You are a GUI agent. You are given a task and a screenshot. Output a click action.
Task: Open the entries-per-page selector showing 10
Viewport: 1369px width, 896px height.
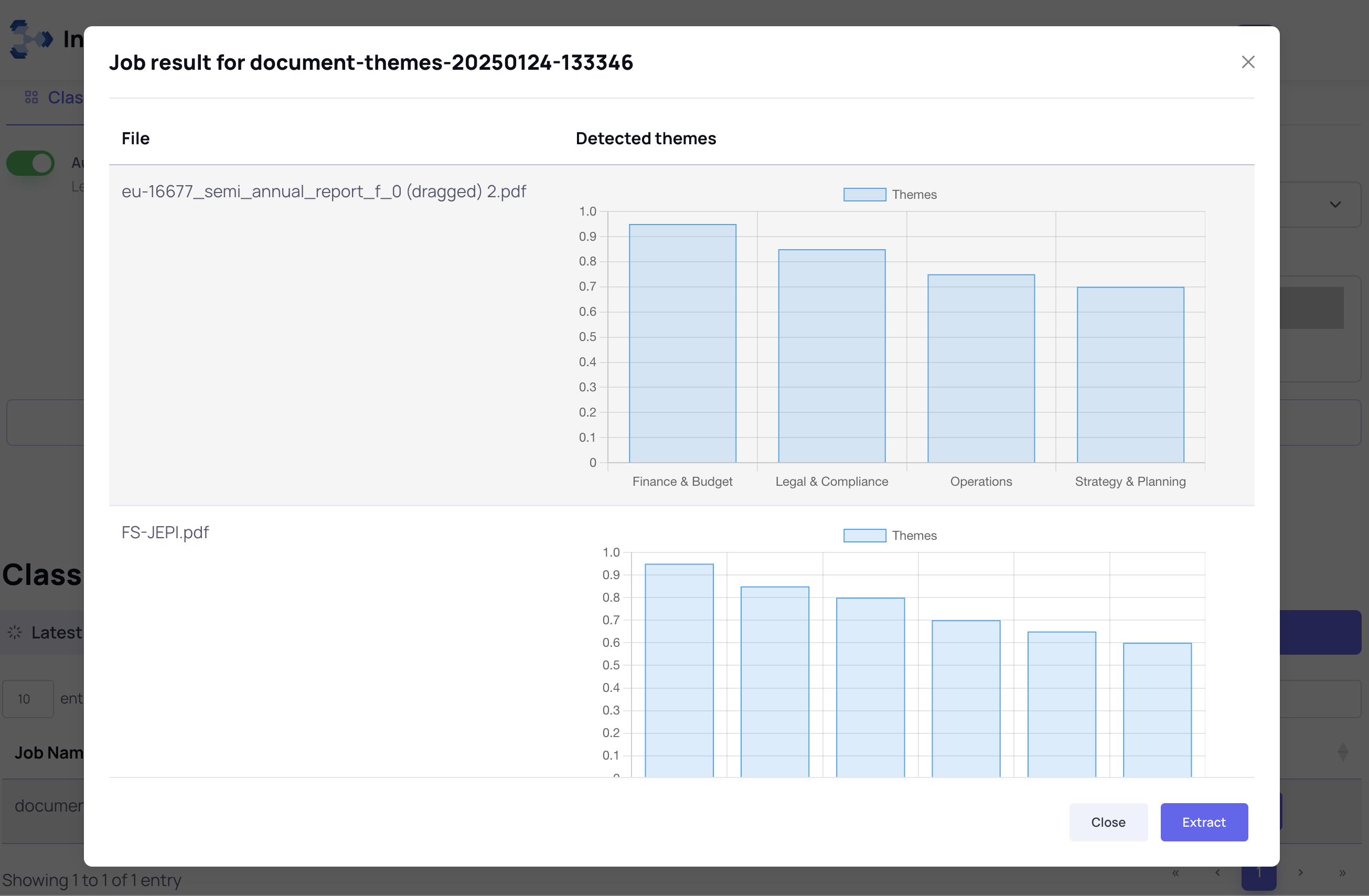[28, 699]
